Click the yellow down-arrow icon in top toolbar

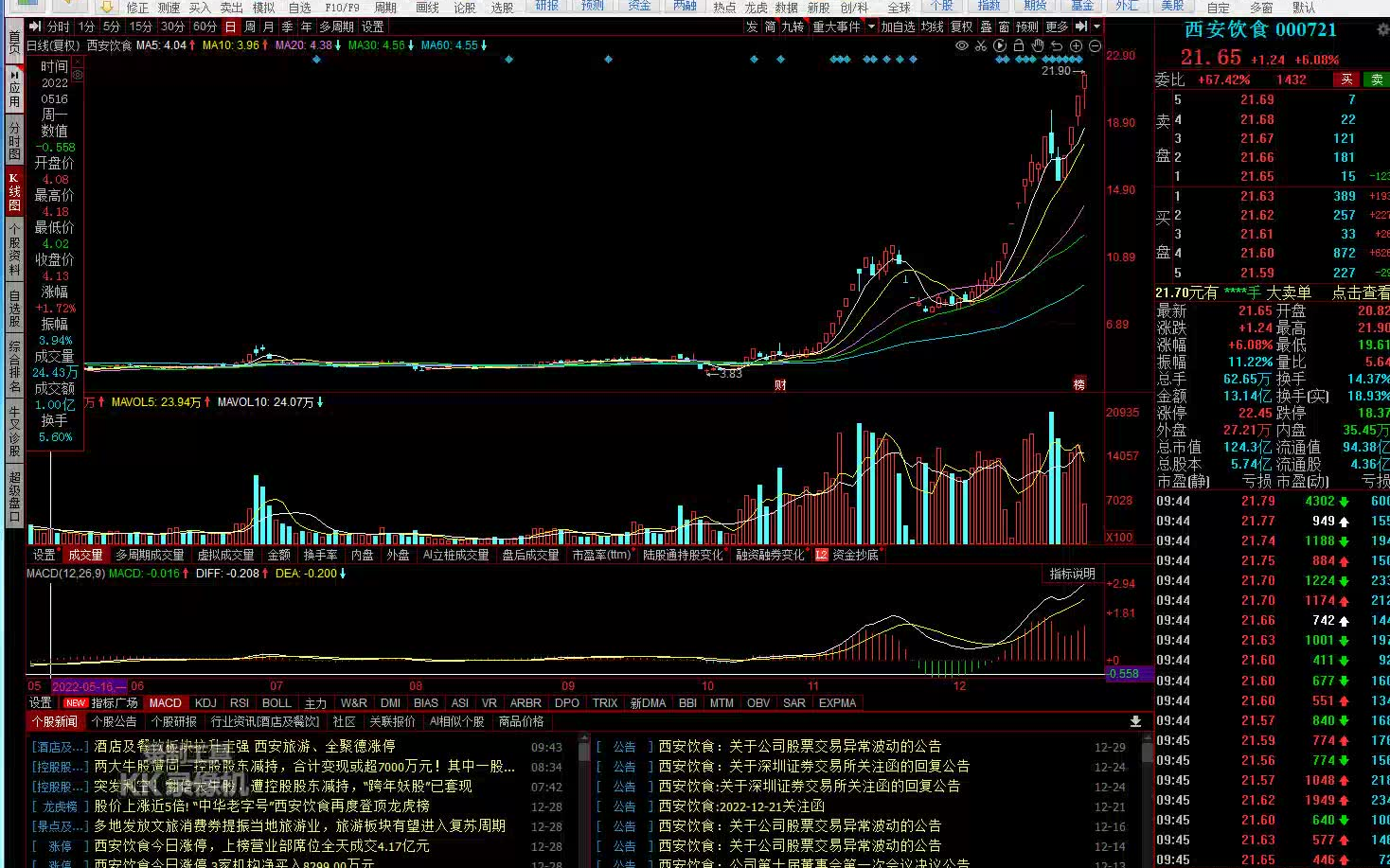tap(106, 7)
